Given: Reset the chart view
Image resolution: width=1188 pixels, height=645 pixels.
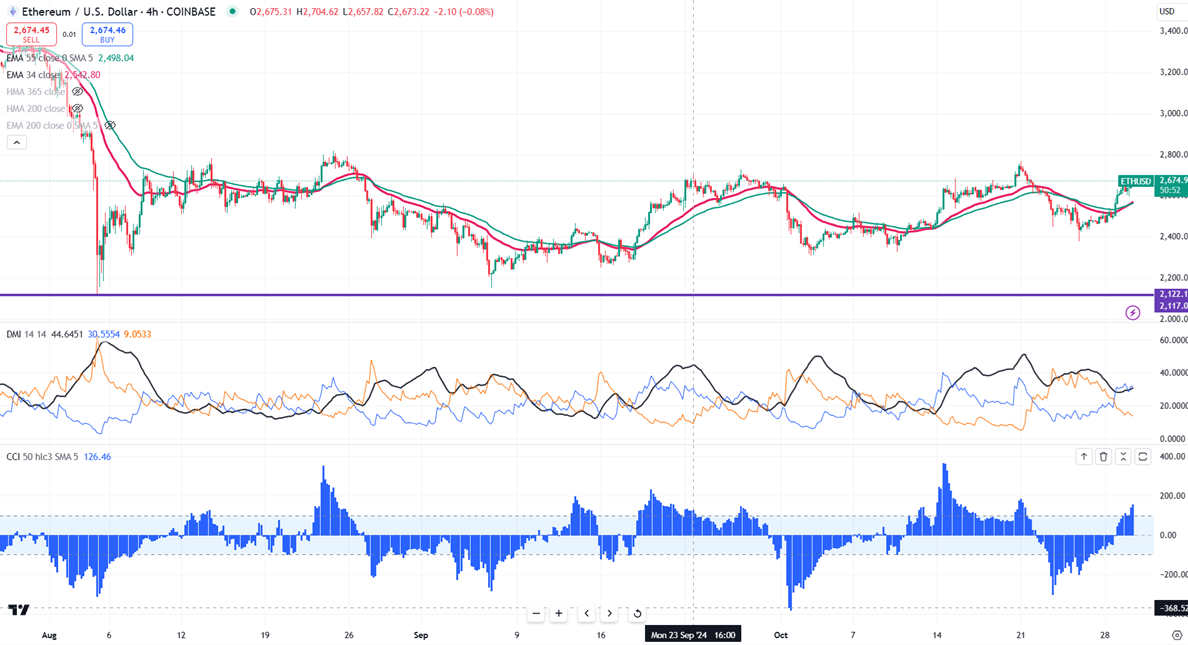Looking at the screenshot, I should point(637,613).
